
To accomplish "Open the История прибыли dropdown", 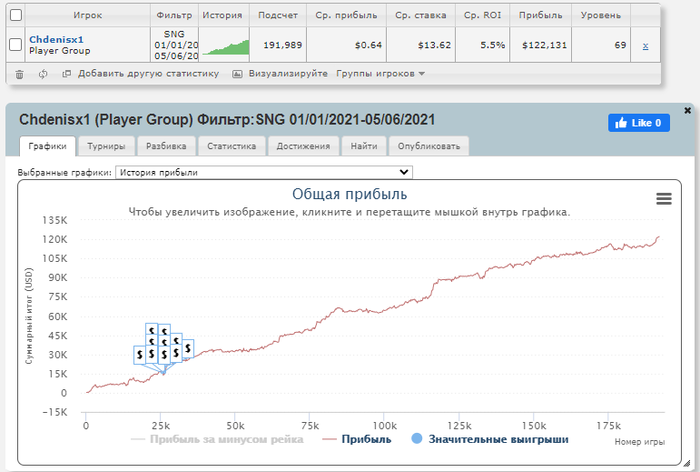I will (x=264, y=172).
